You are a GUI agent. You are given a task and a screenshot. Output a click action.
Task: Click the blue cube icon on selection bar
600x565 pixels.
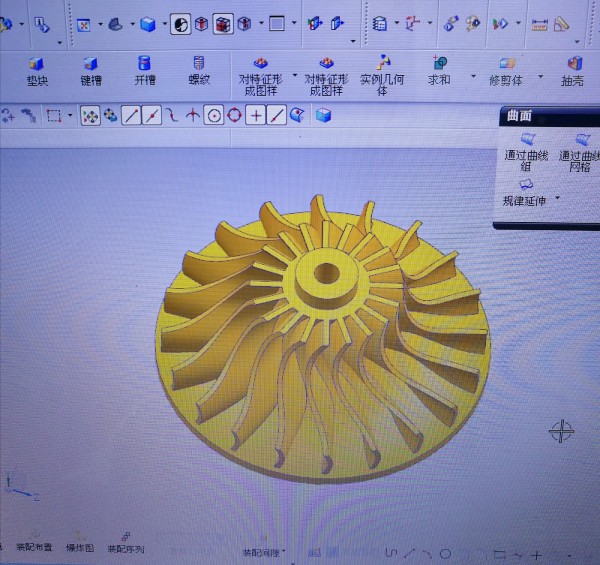[323, 115]
